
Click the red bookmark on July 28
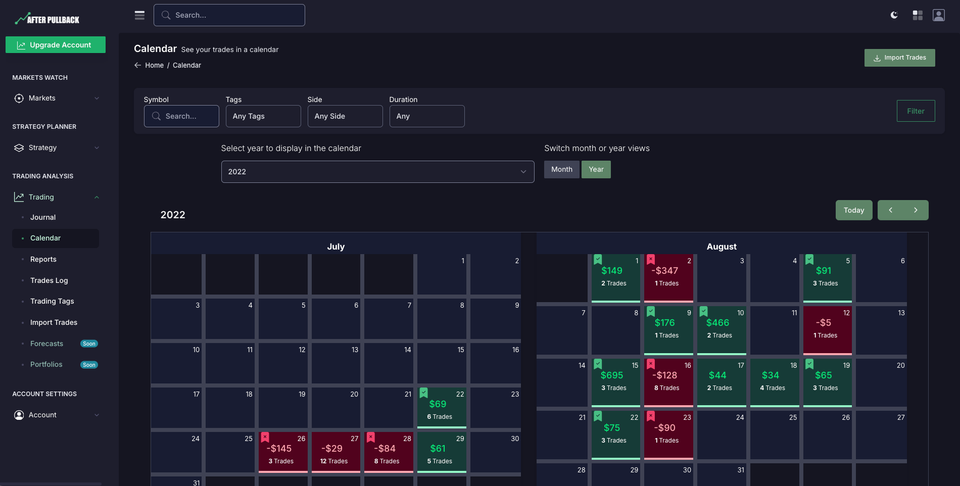coord(370,438)
